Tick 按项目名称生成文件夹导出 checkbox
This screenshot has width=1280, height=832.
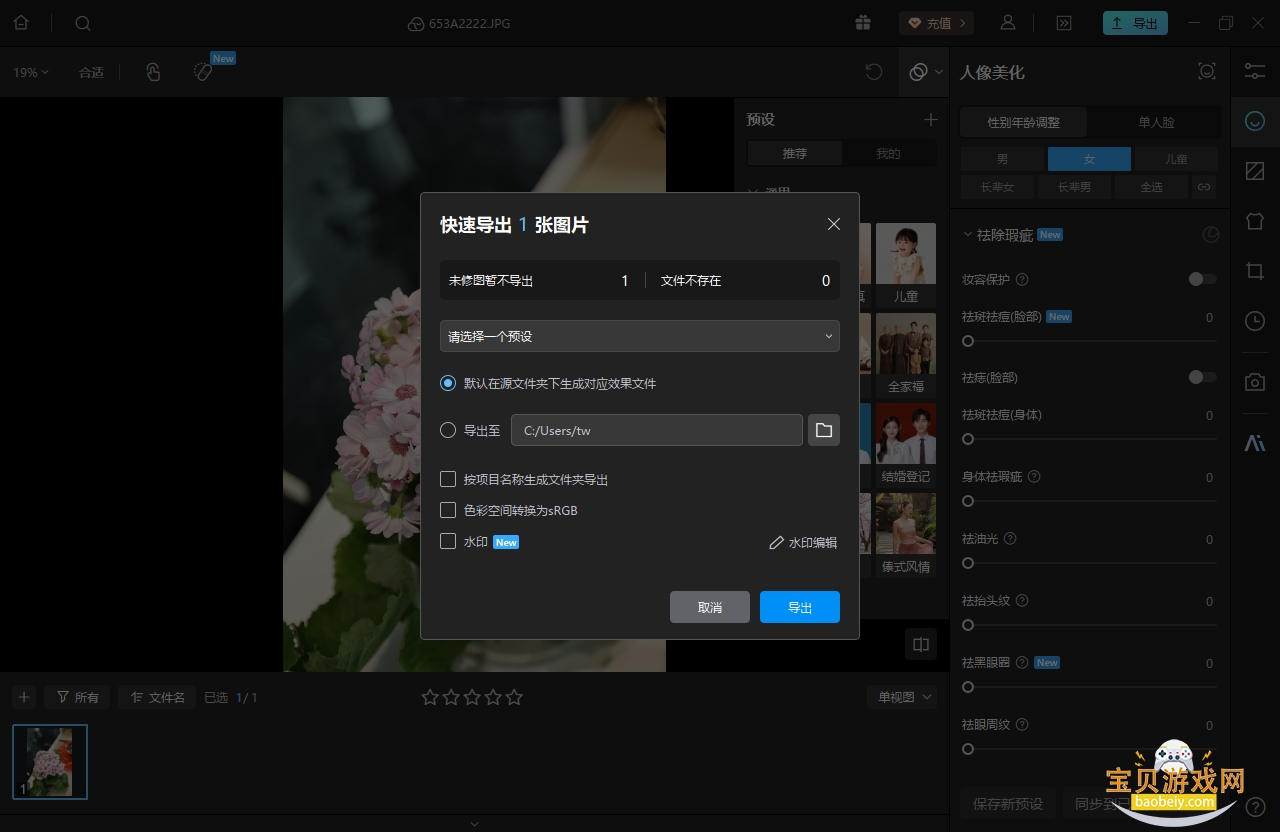[x=448, y=479]
